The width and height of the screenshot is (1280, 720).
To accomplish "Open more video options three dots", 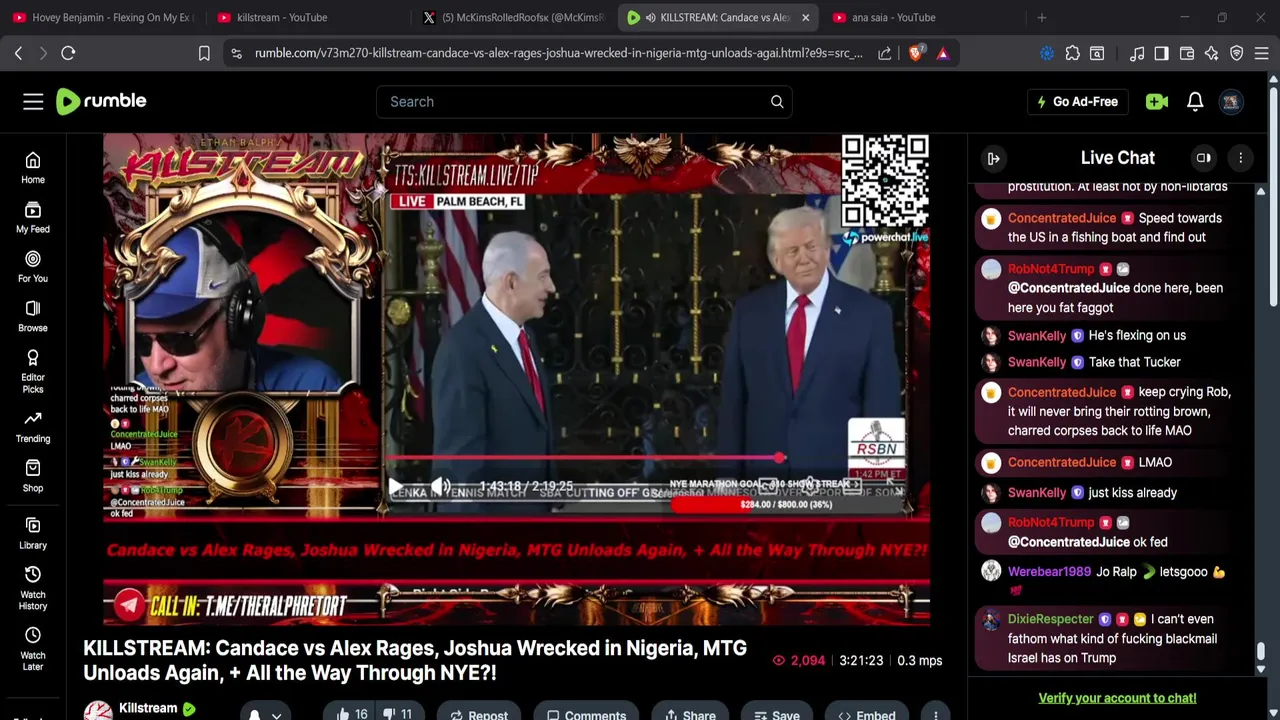I will 936,714.
